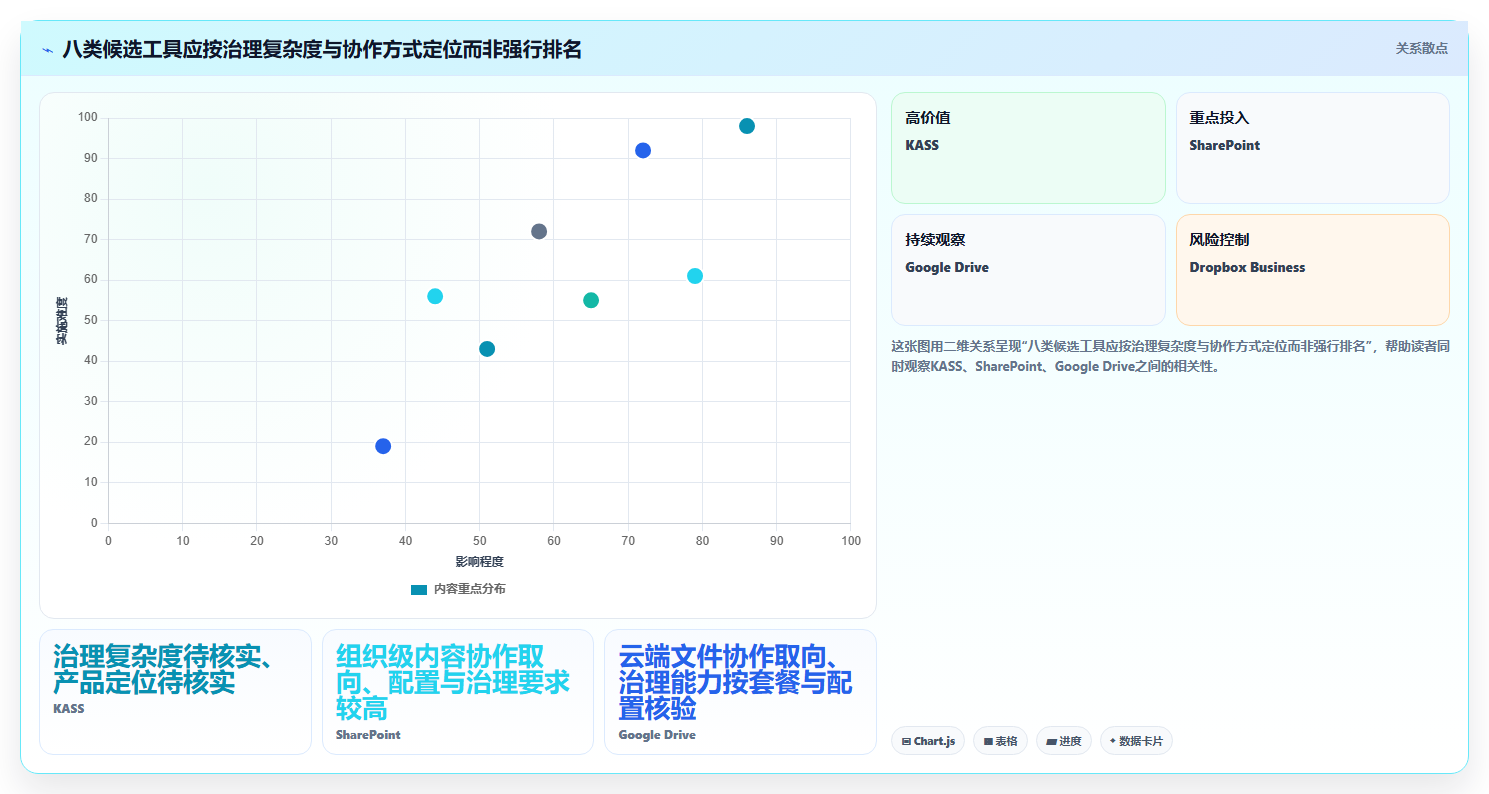1489x794 pixels.
Task: Click the sparkle icon in 数据卡片 chip
Action: pyautogui.click(x=1113, y=741)
